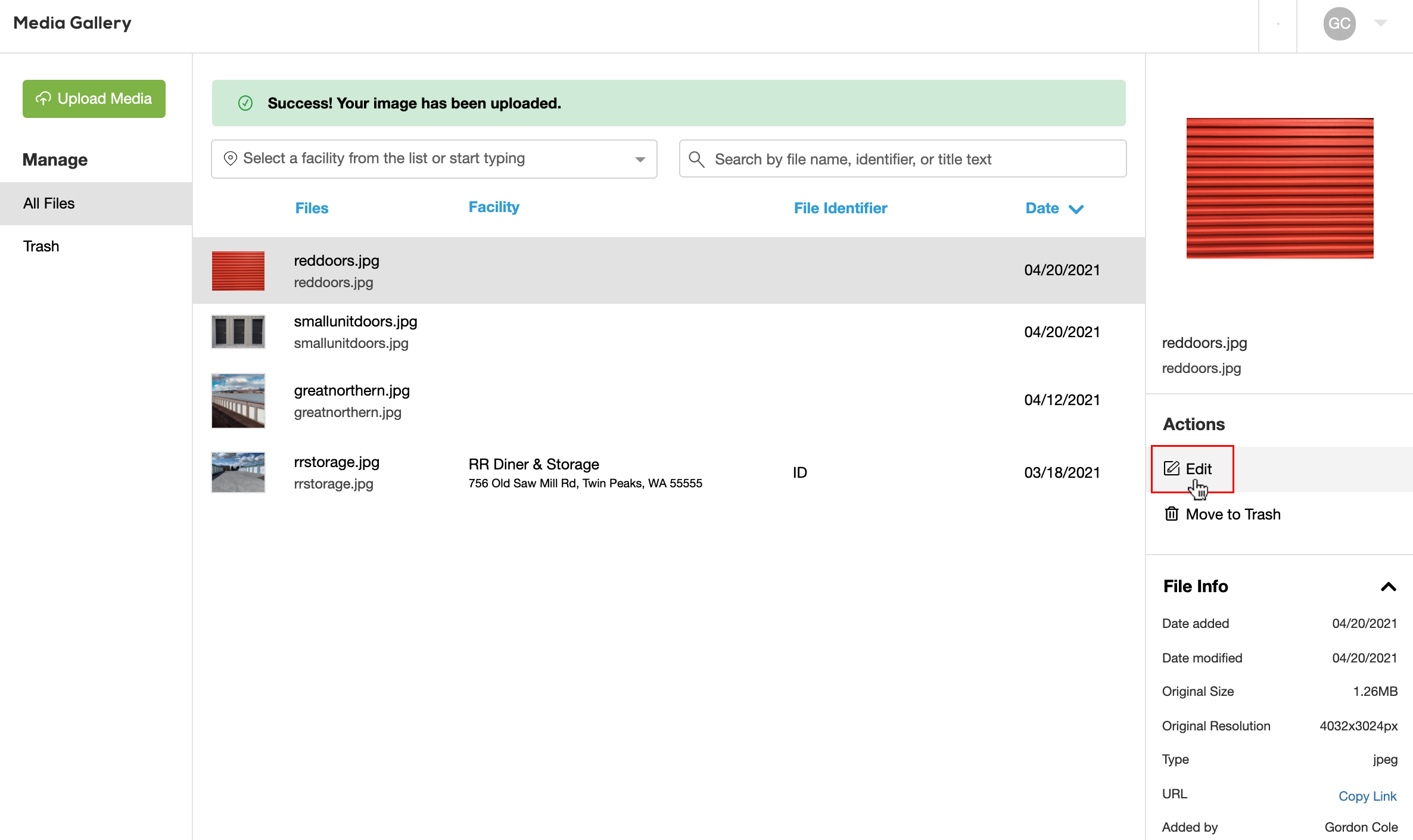Sort by the Files column header
This screenshot has width=1413, height=840.
(312, 209)
